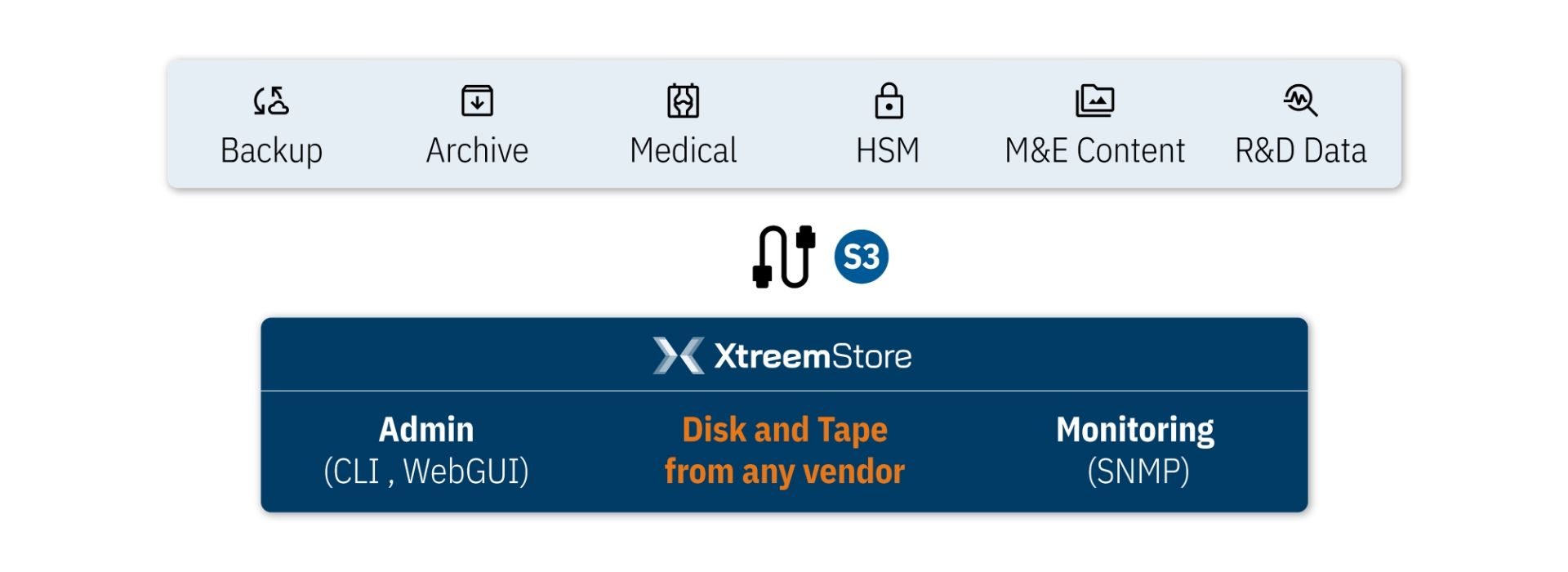Click the cable connector plug icon
The image size is (1568, 572).
(x=784, y=257)
